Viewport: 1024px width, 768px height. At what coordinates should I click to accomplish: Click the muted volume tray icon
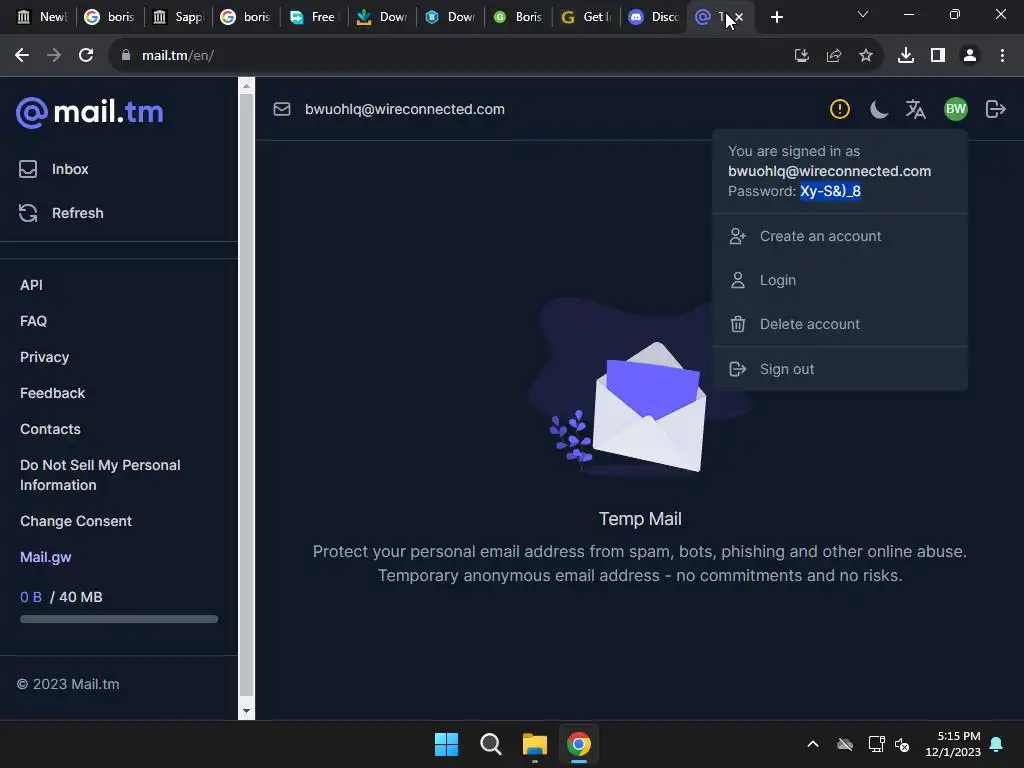coord(903,744)
